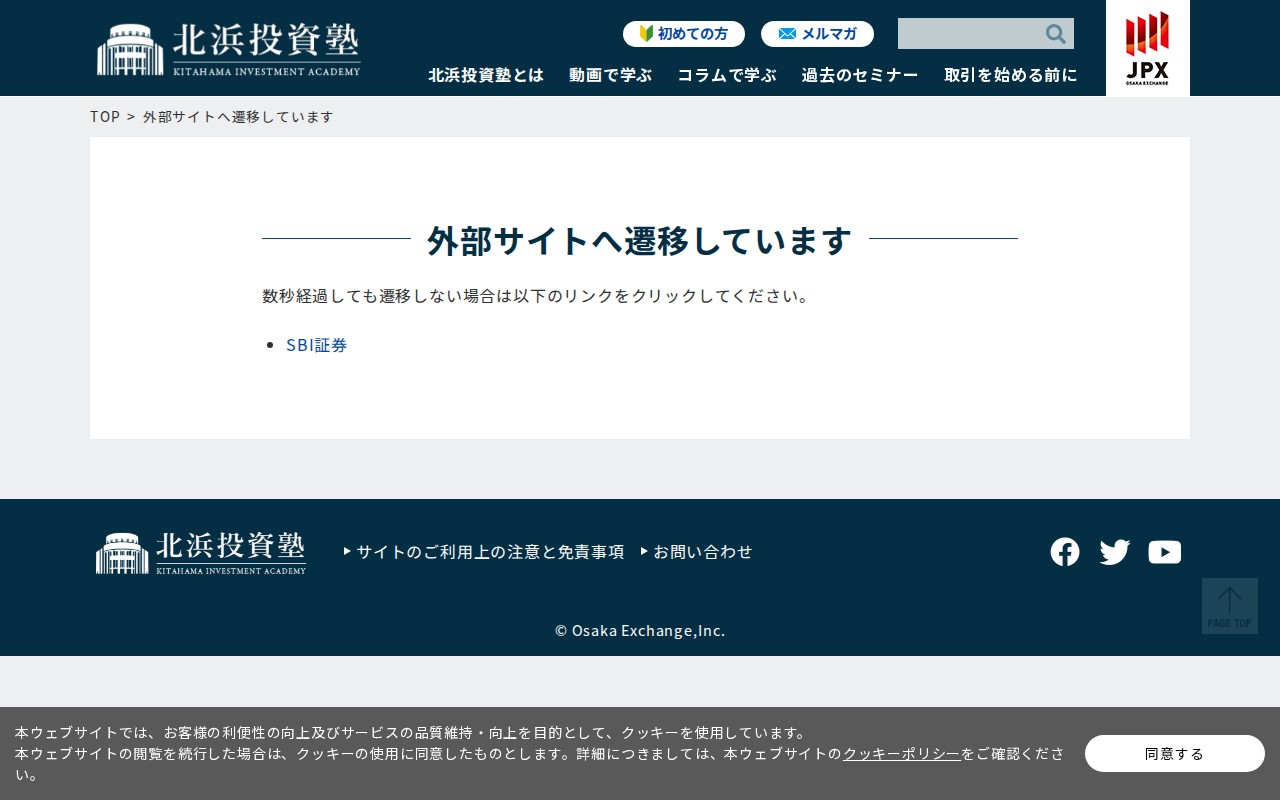Open the YouTube icon in the footer

1165,552
